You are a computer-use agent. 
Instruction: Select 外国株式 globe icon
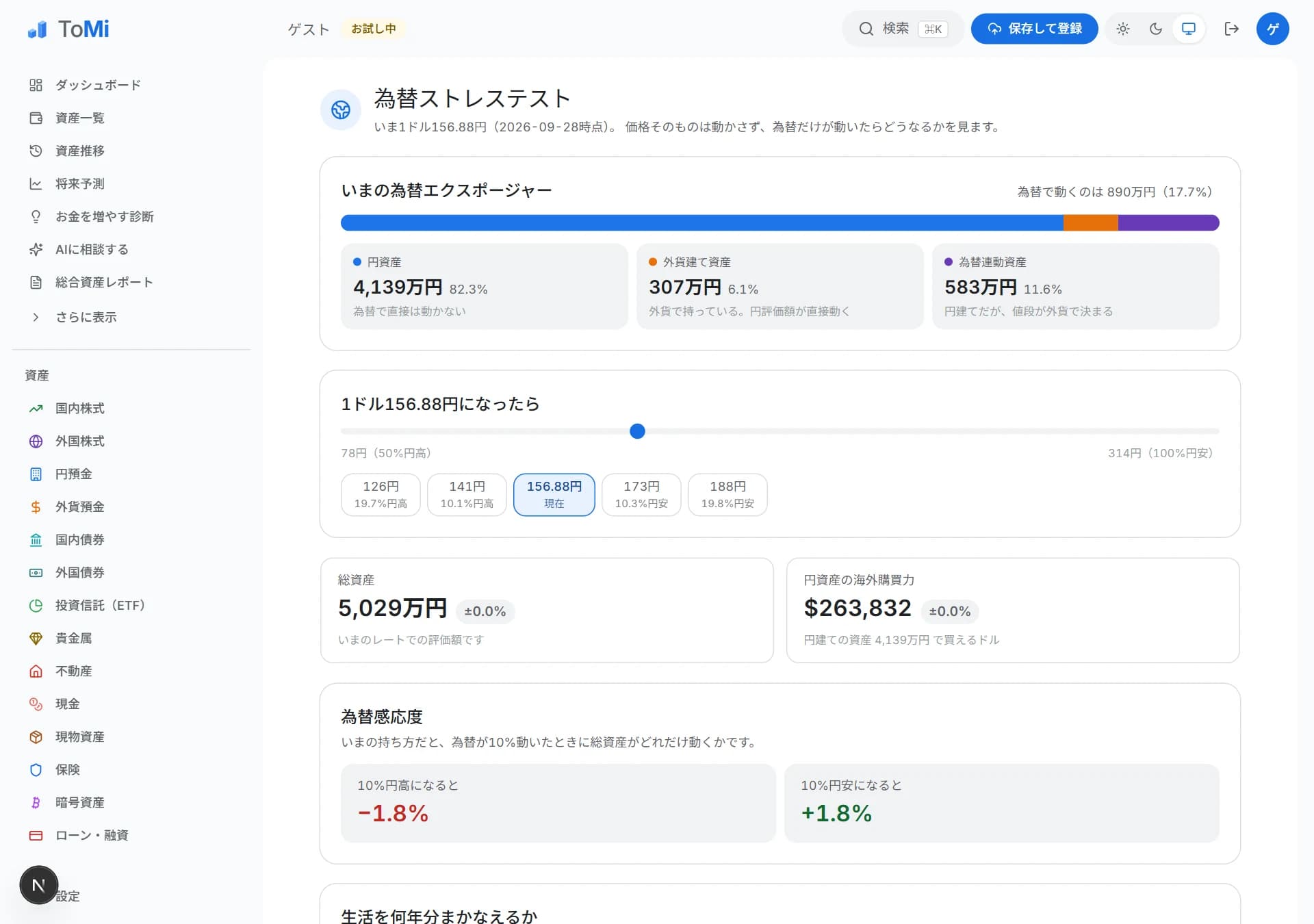pyautogui.click(x=36, y=441)
